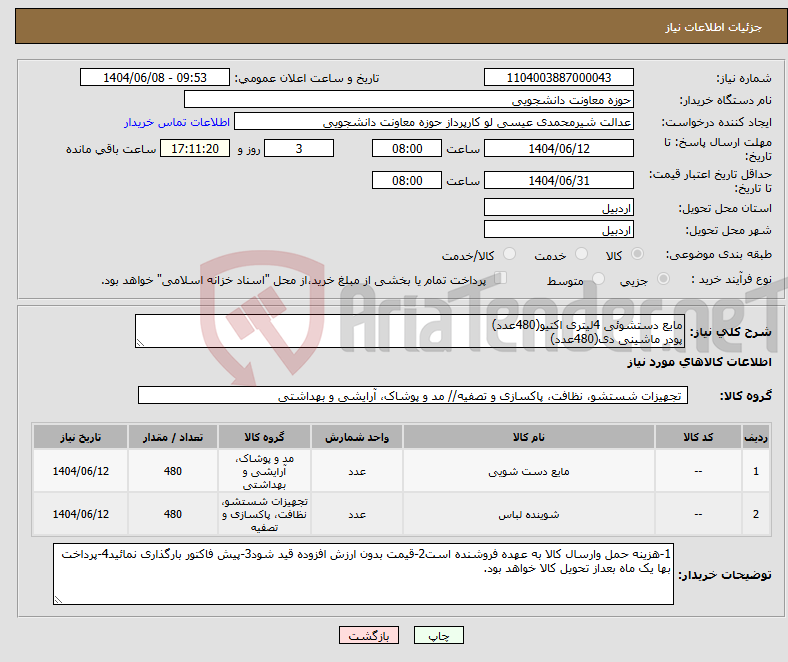Select the خدمت radio button
The width and height of the screenshot is (788, 662).
581,254
